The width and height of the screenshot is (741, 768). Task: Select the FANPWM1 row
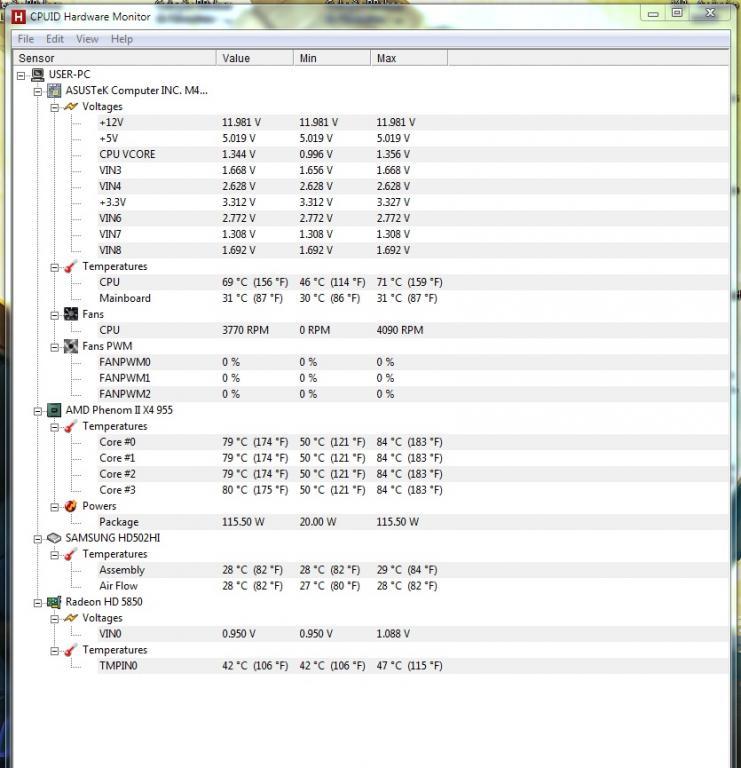point(413,378)
